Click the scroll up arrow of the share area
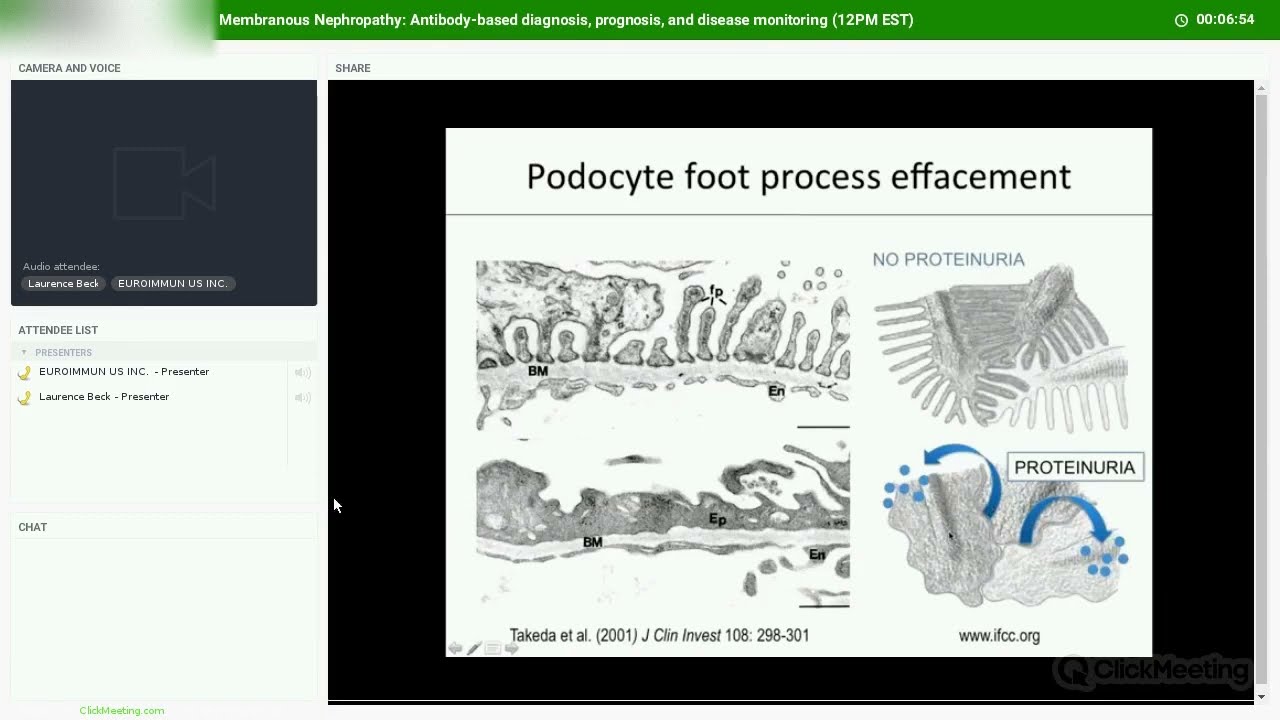 (x=1261, y=87)
